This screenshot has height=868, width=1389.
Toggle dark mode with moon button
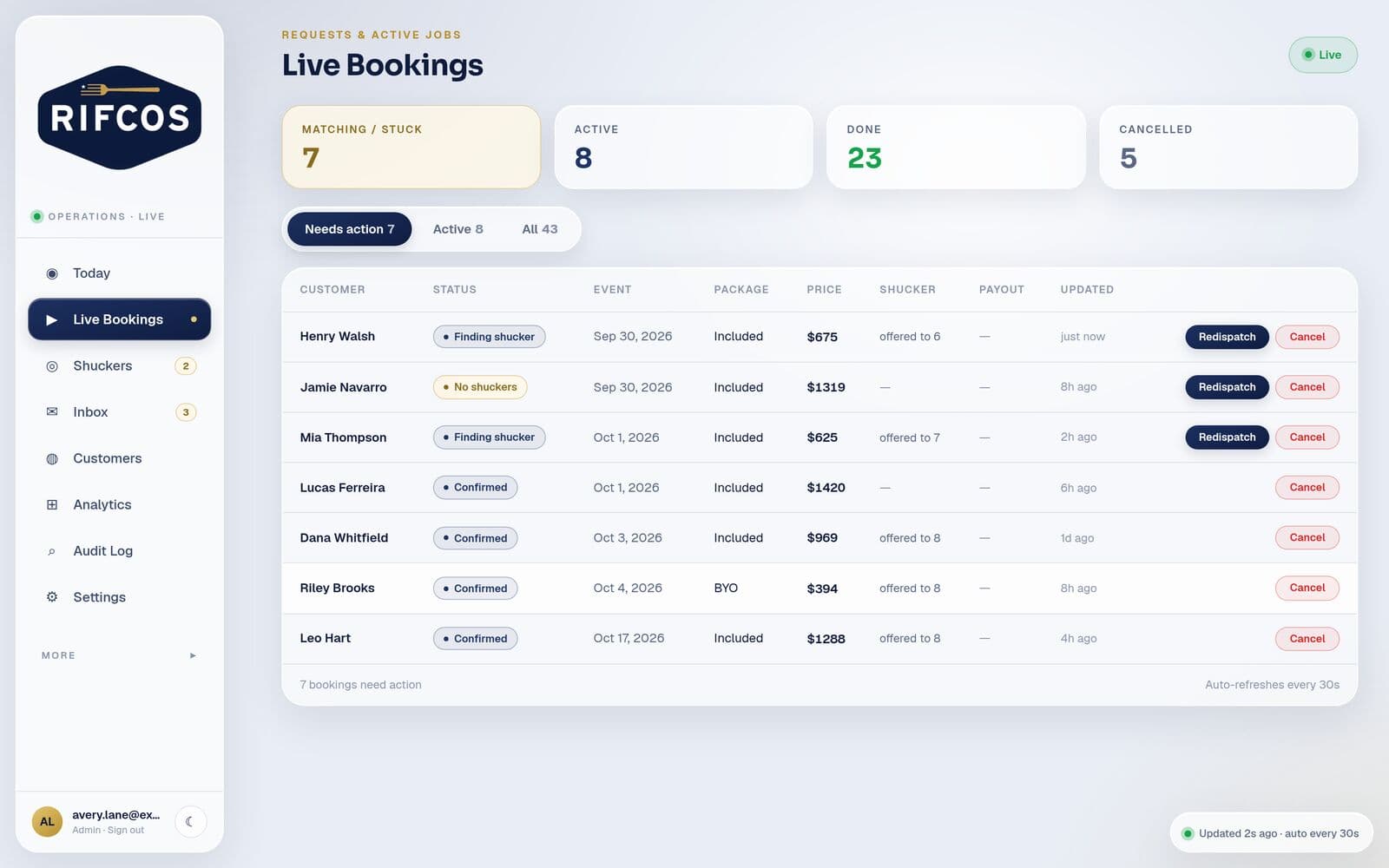pyautogui.click(x=190, y=821)
